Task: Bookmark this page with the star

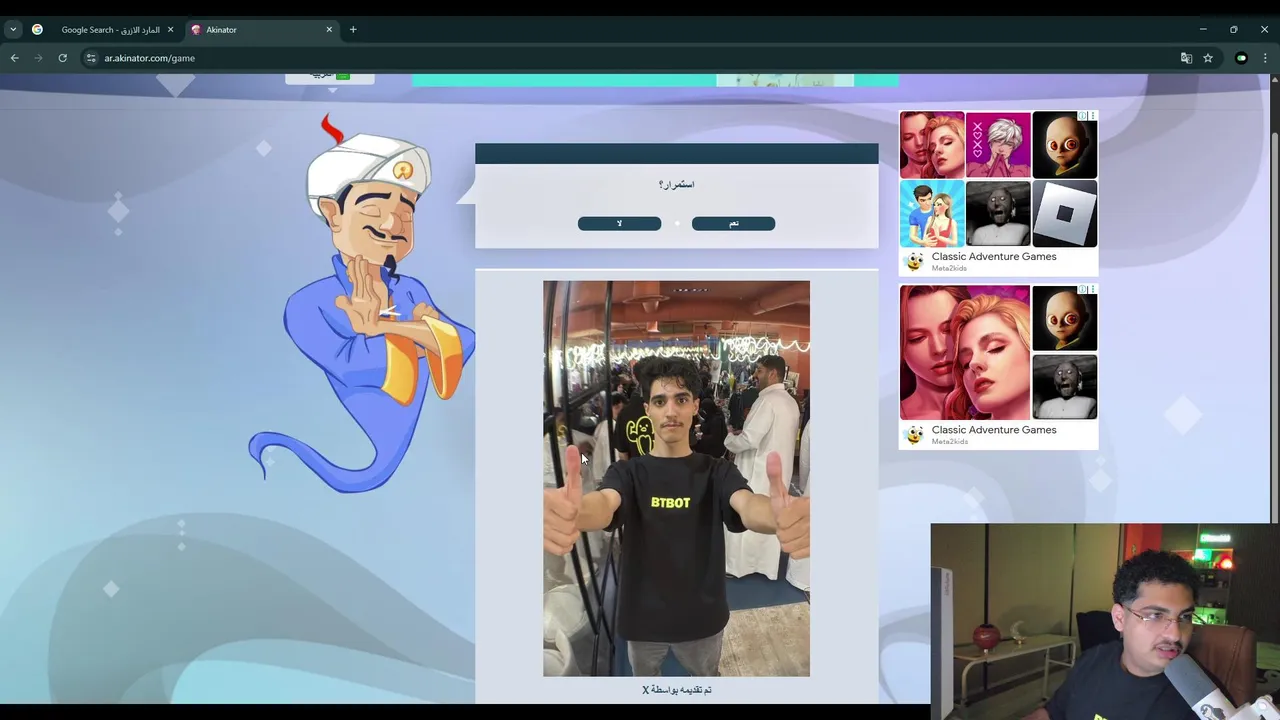Action: [1208, 58]
